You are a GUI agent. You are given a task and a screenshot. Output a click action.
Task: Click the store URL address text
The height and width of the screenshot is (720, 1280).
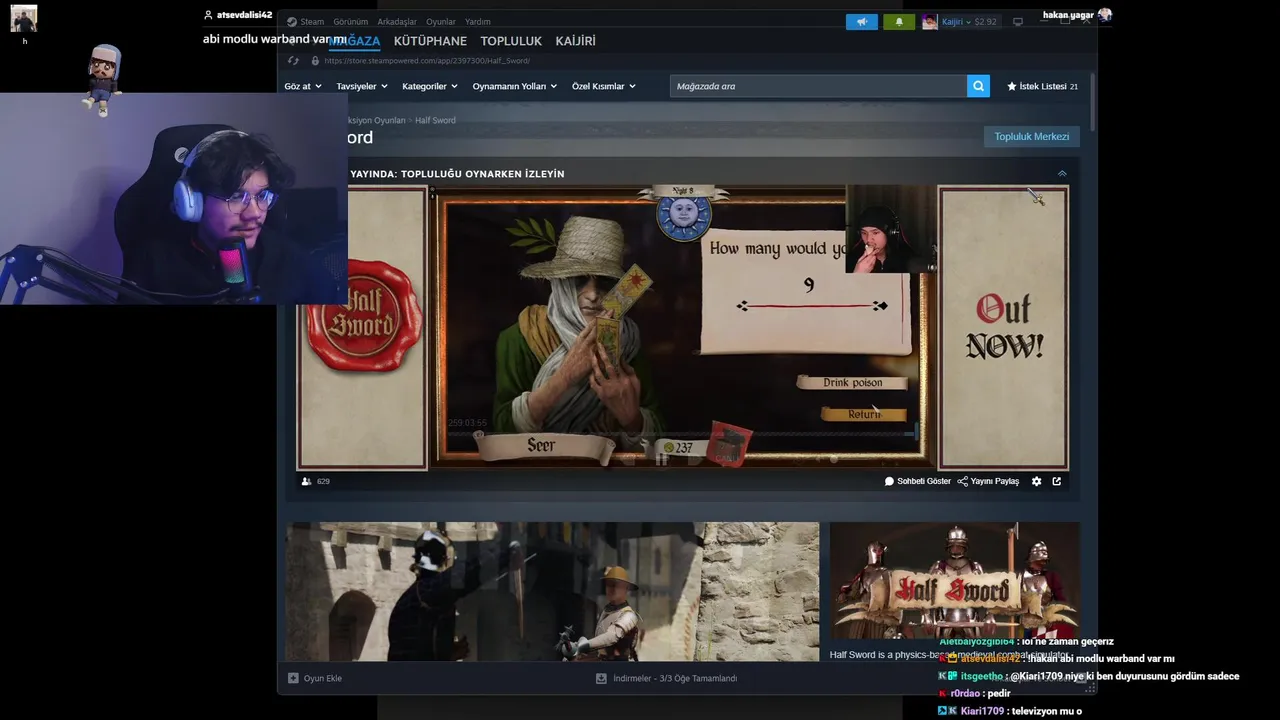click(x=427, y=61)
